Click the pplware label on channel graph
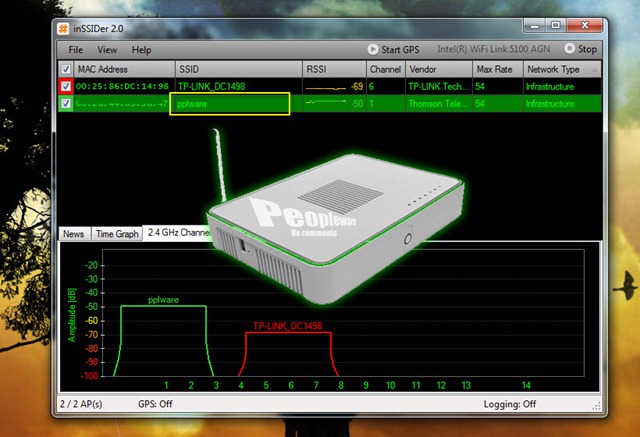This screenshot has height=437, width=640. tap(163, 300)
